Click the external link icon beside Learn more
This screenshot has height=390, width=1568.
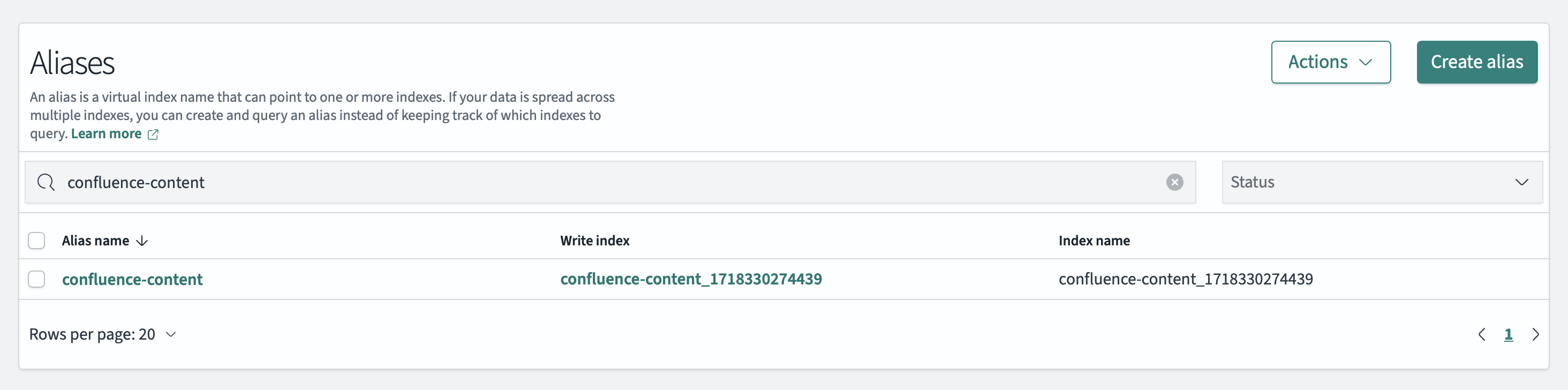coord(153,134)
